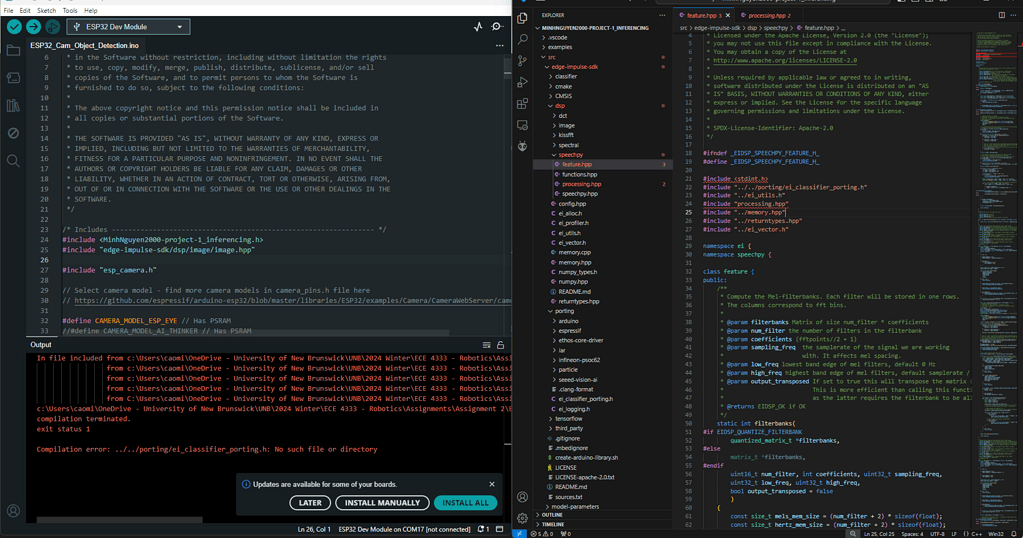The height and width of the screenshot is (538, 1023).
Task: Expand the OUTLINE section in explorer
Action: tap(552, 515)
